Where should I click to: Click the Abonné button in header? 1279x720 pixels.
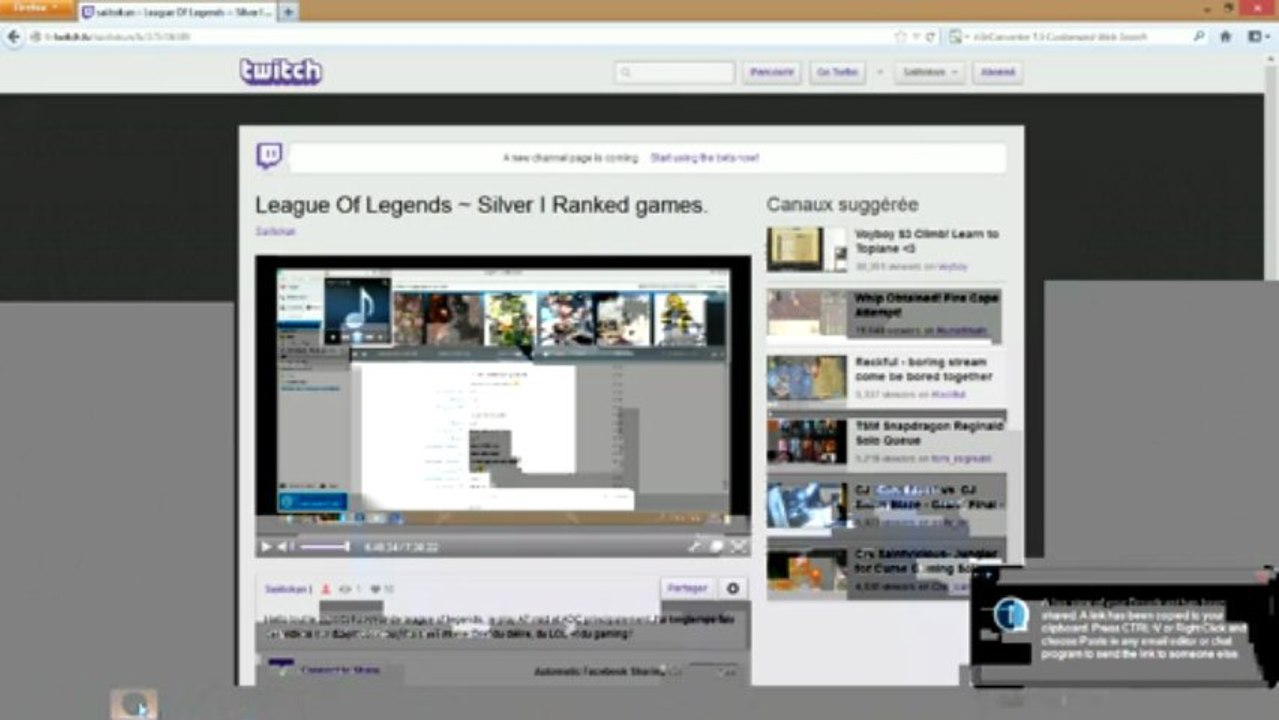tap(997, 72)
